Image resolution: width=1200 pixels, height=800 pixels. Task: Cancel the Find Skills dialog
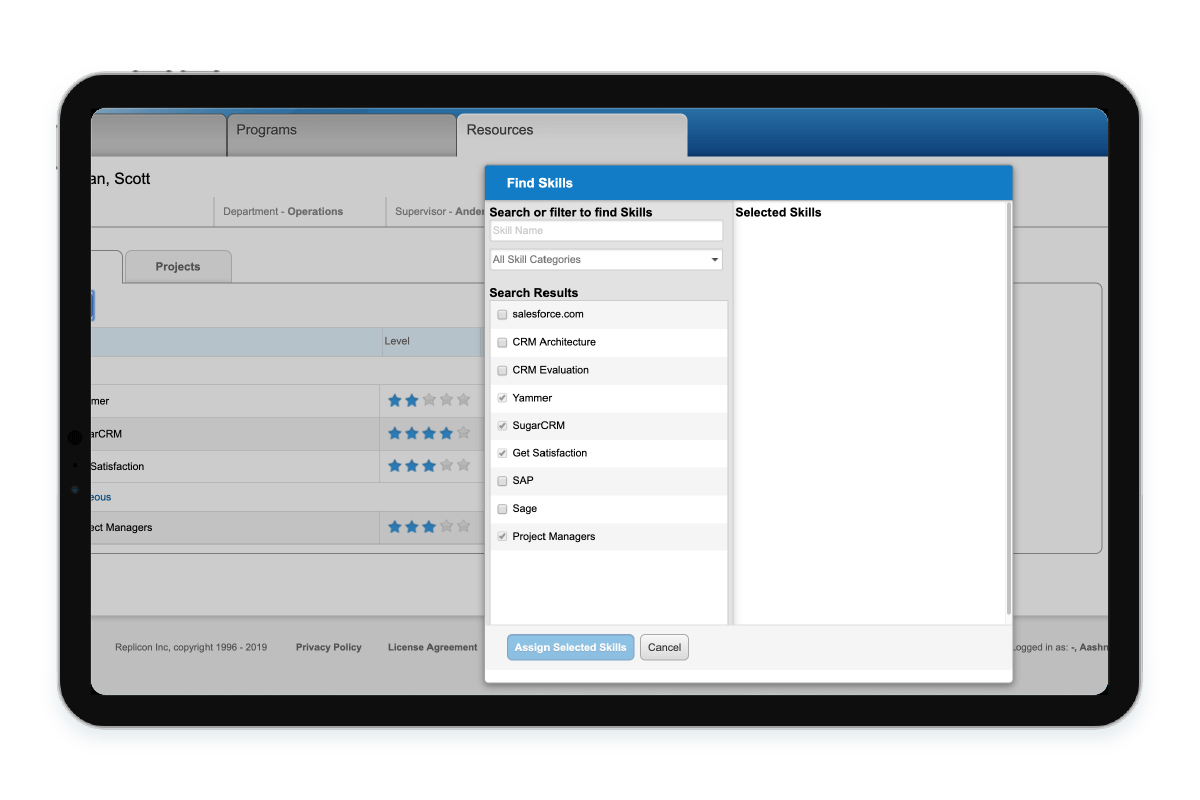pyautogui.click(x=664, y=647)
